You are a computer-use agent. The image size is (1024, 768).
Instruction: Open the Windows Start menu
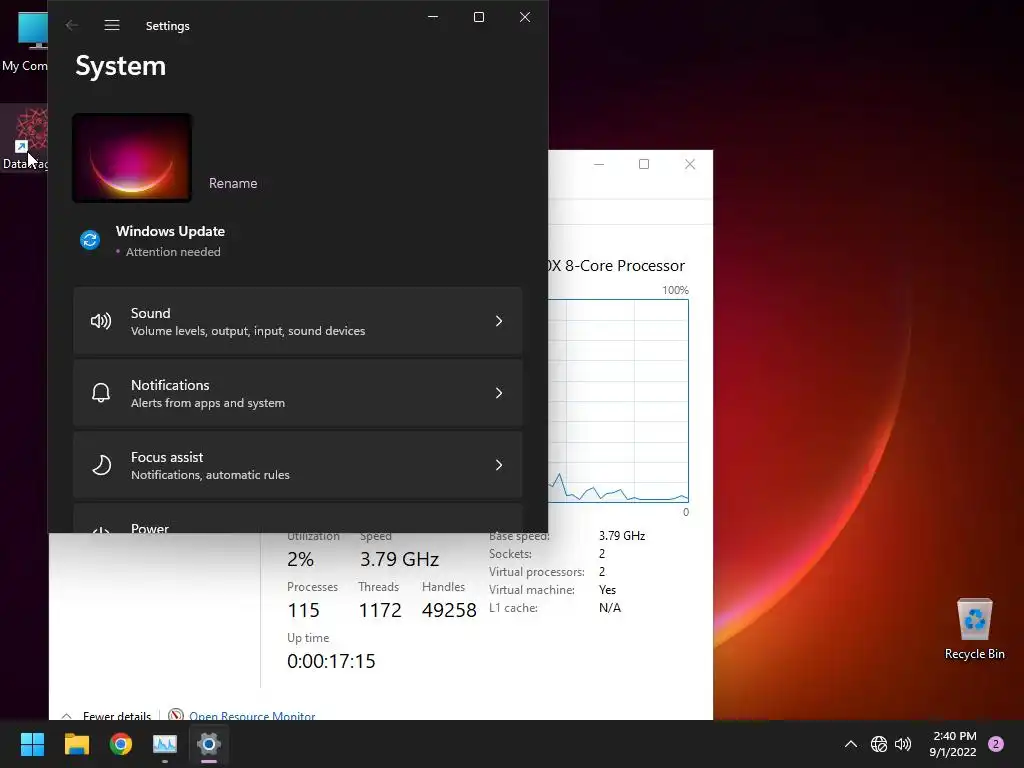point(32,744)
